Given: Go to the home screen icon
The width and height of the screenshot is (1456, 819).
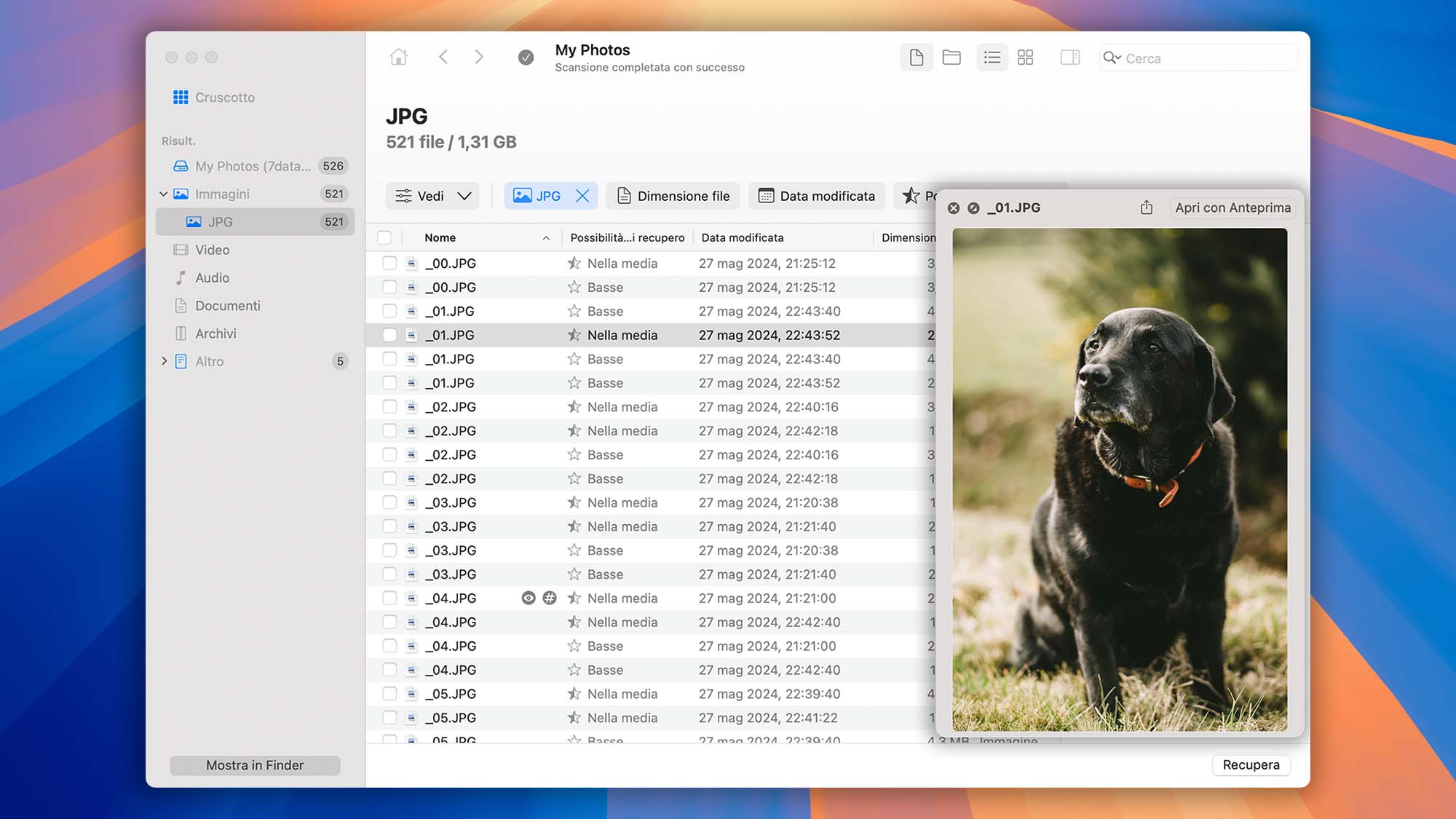Looking at the screenshot, I should pyautogui.click(x=398, y=57).
